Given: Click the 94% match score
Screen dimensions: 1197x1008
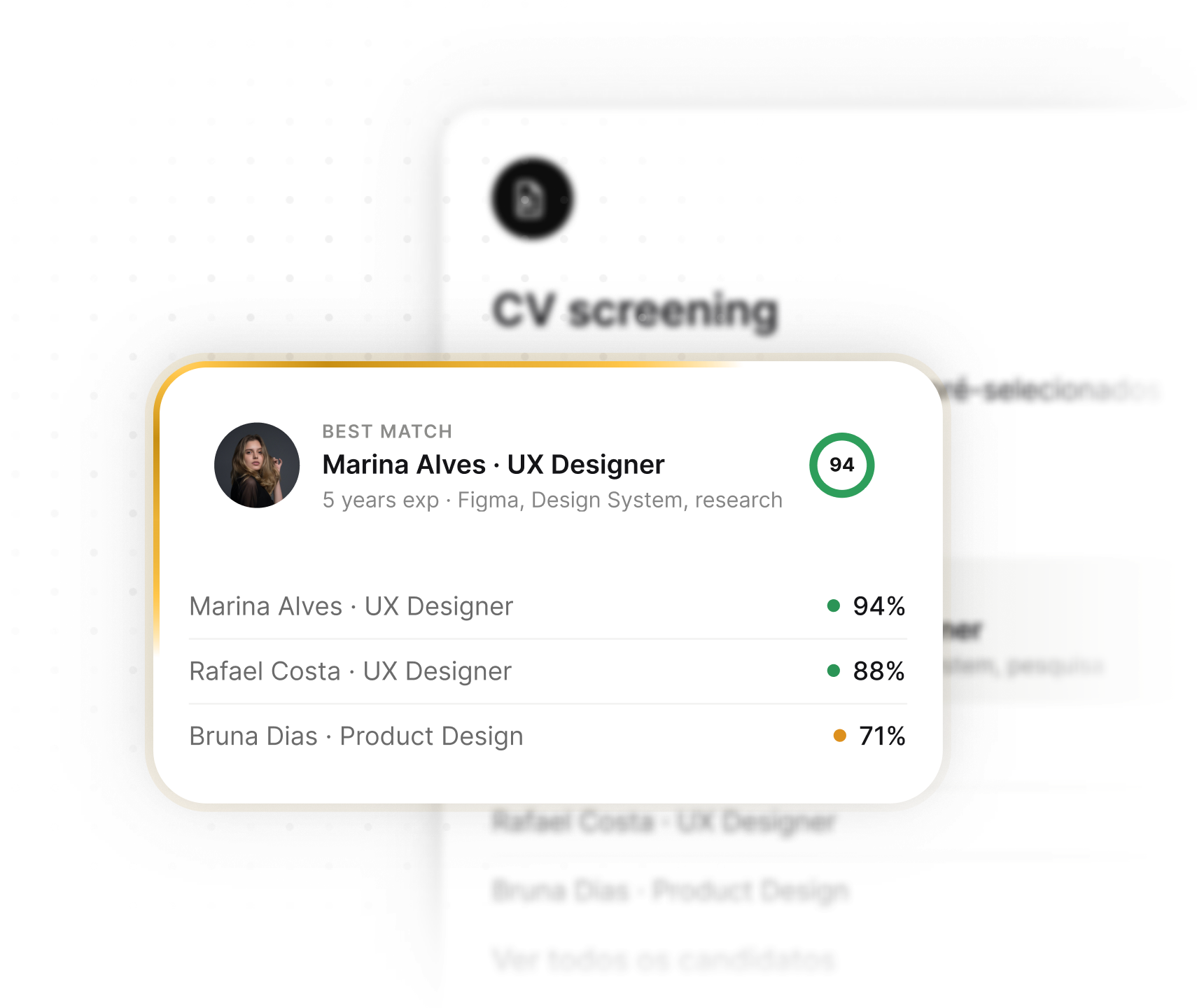Looking at the screenshot, I should [x=878, y=606].
